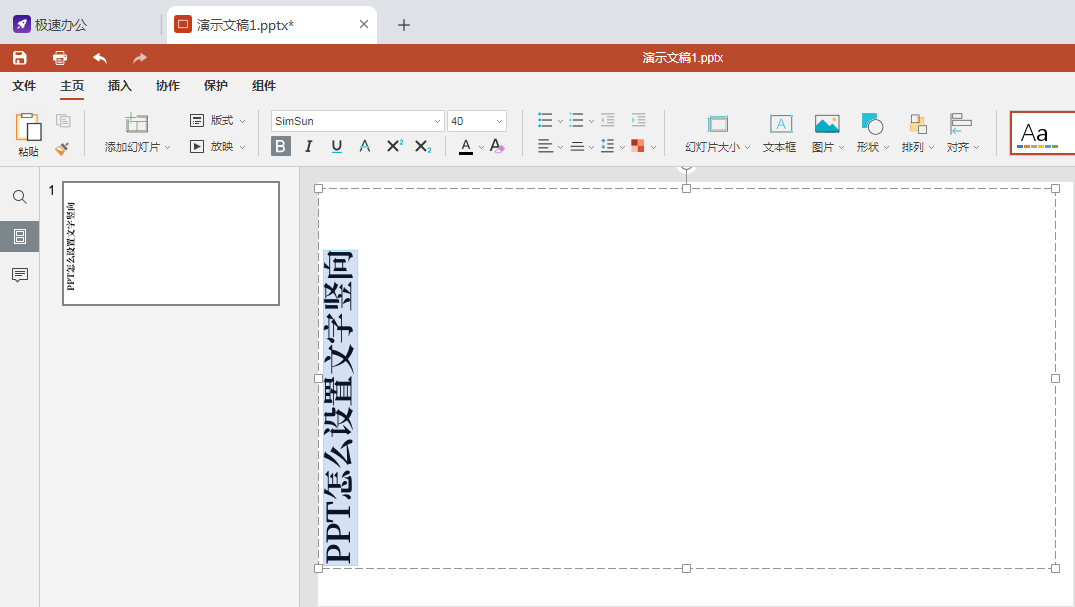Select slide 1 thumbnail
Viewport: 1075px width, 607px height.
tap(170, 243)
